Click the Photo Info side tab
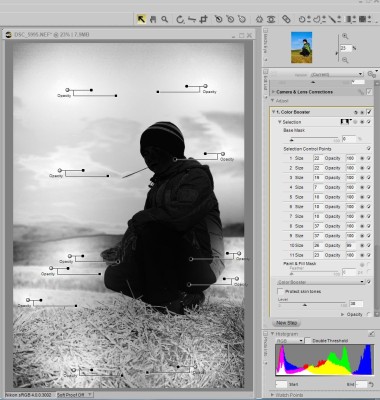380x400 pixels. point(266,347)
